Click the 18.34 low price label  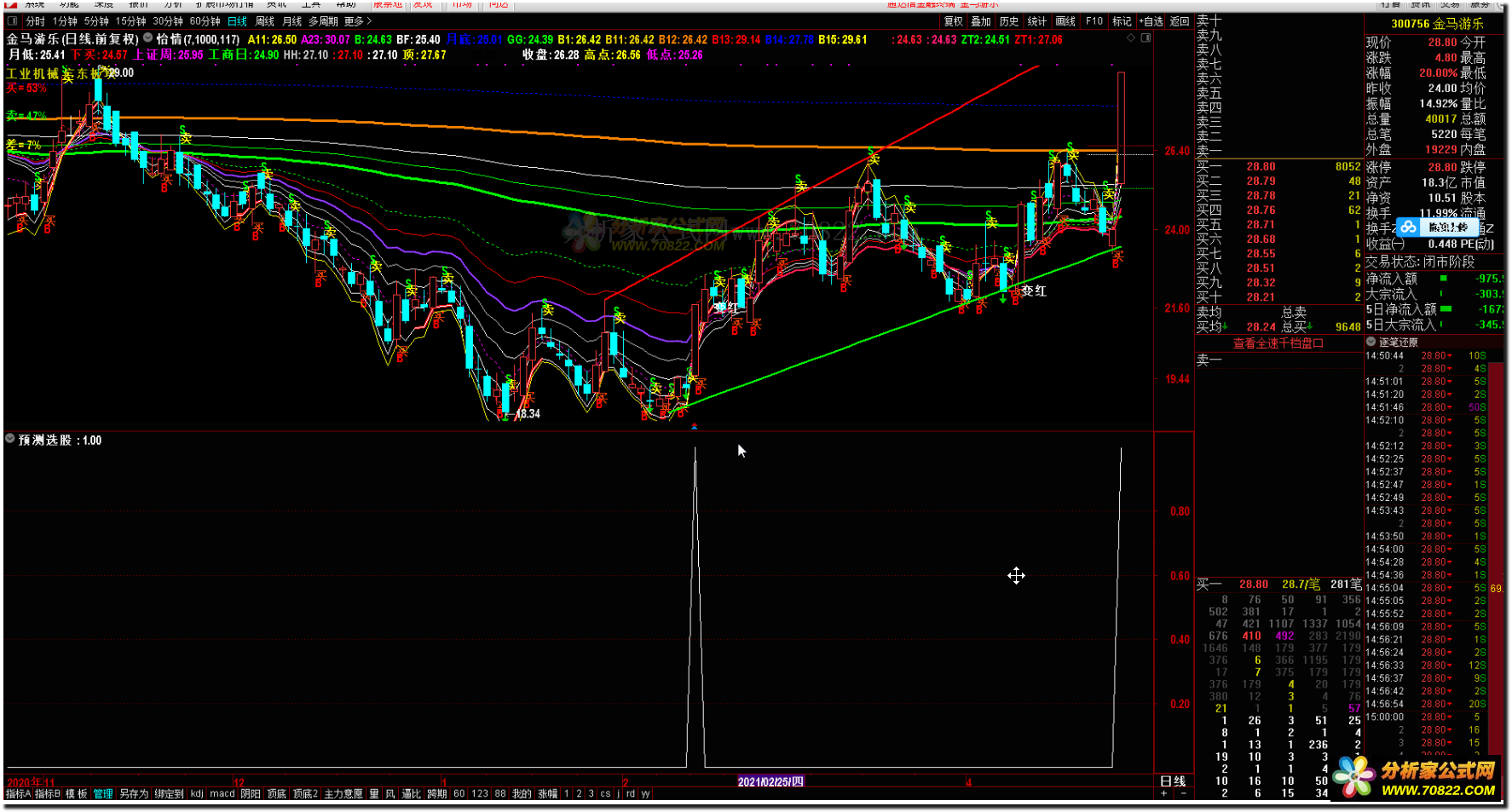point(528,413)
